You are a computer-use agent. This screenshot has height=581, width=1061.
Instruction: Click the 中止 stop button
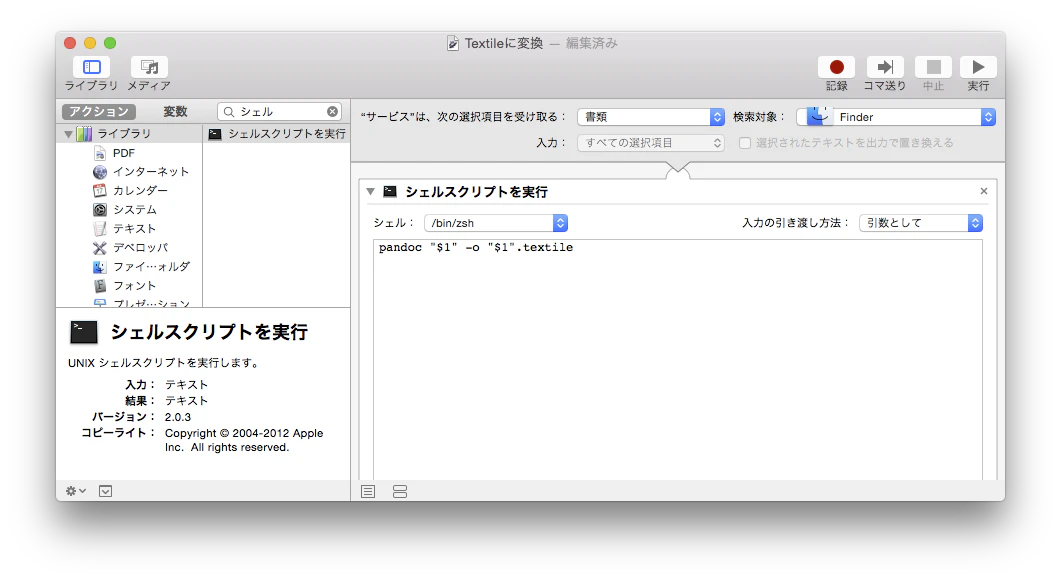[933, 67]
